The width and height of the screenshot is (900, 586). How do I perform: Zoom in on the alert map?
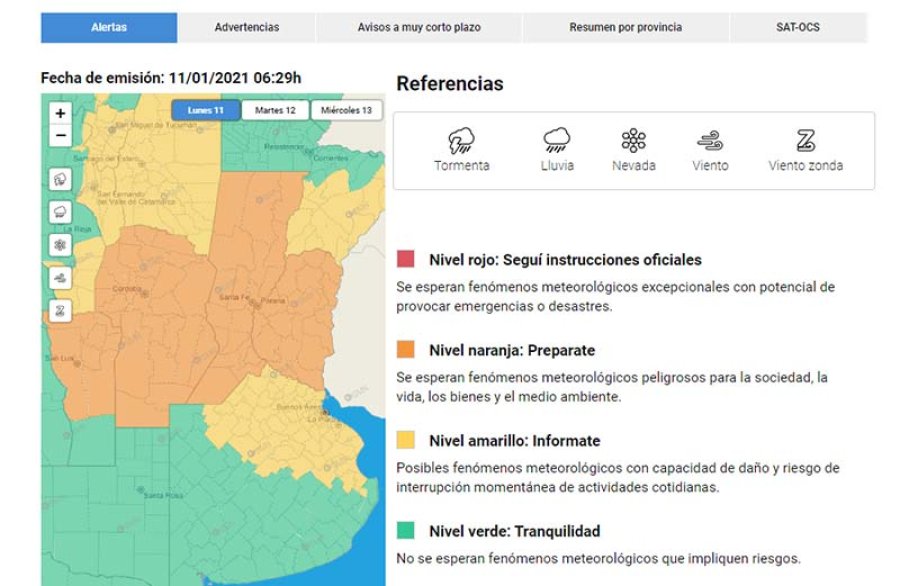60,114
